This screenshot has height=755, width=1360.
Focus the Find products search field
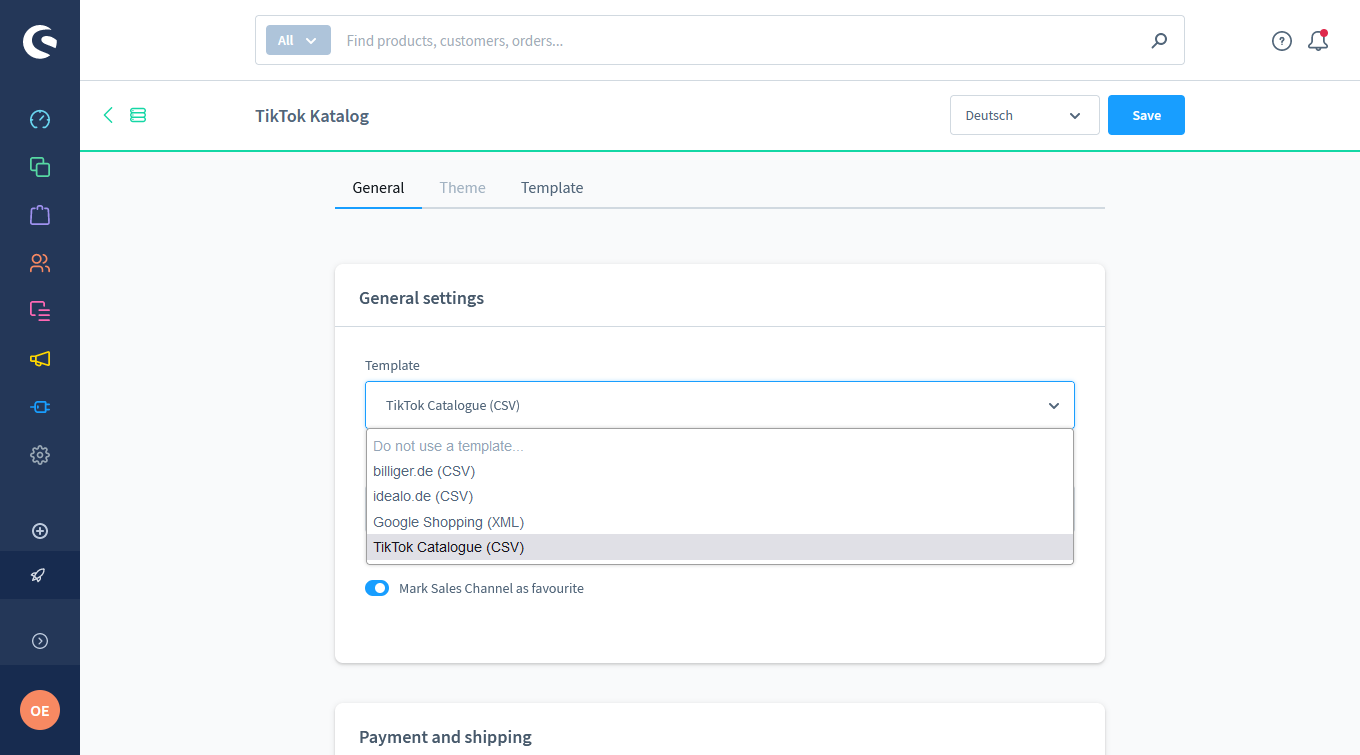tap(740, 41)
